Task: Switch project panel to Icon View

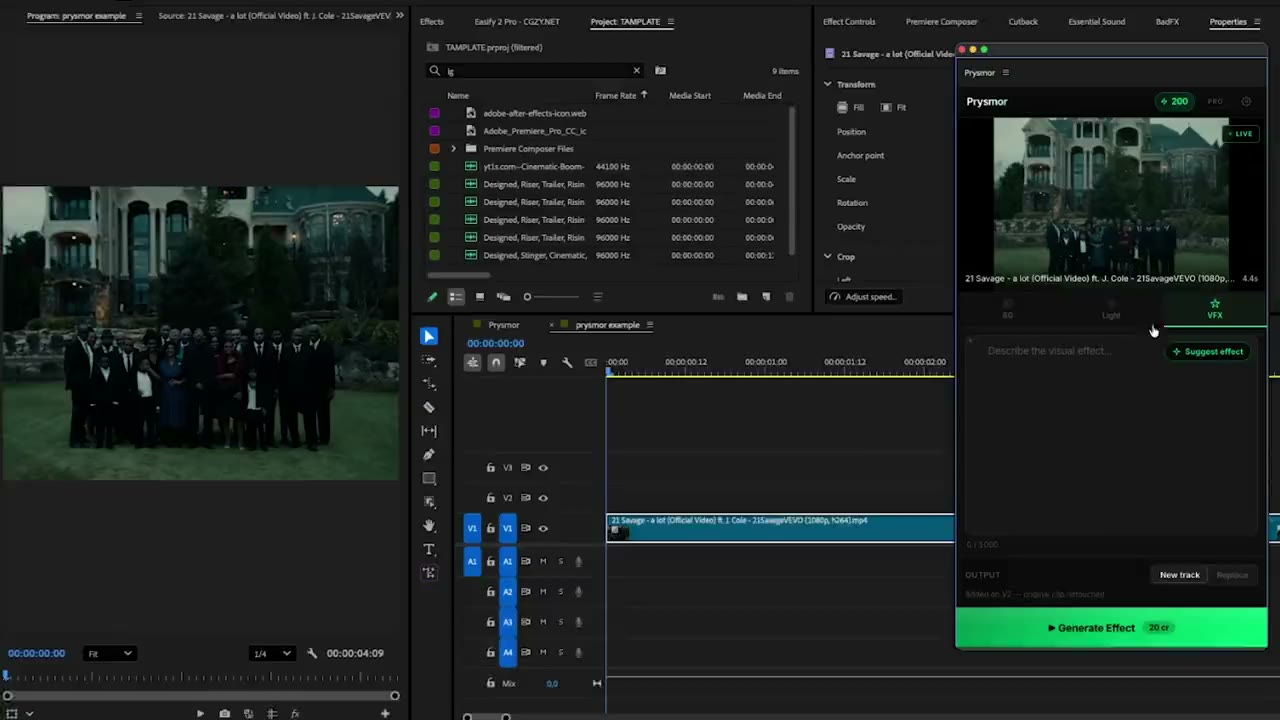Action: tap(479, 297)
